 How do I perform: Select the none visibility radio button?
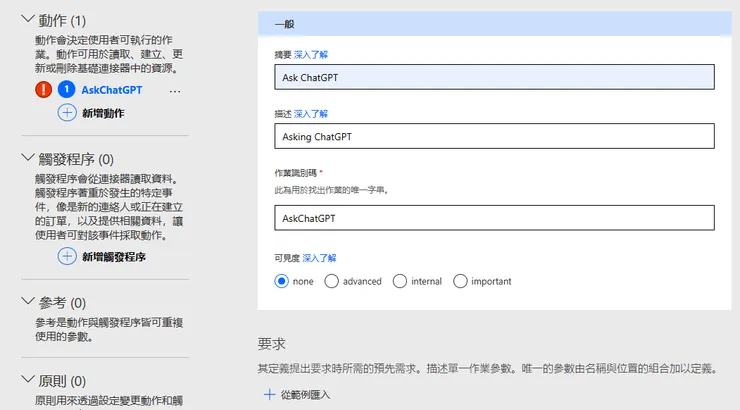(x=281, y=281)
